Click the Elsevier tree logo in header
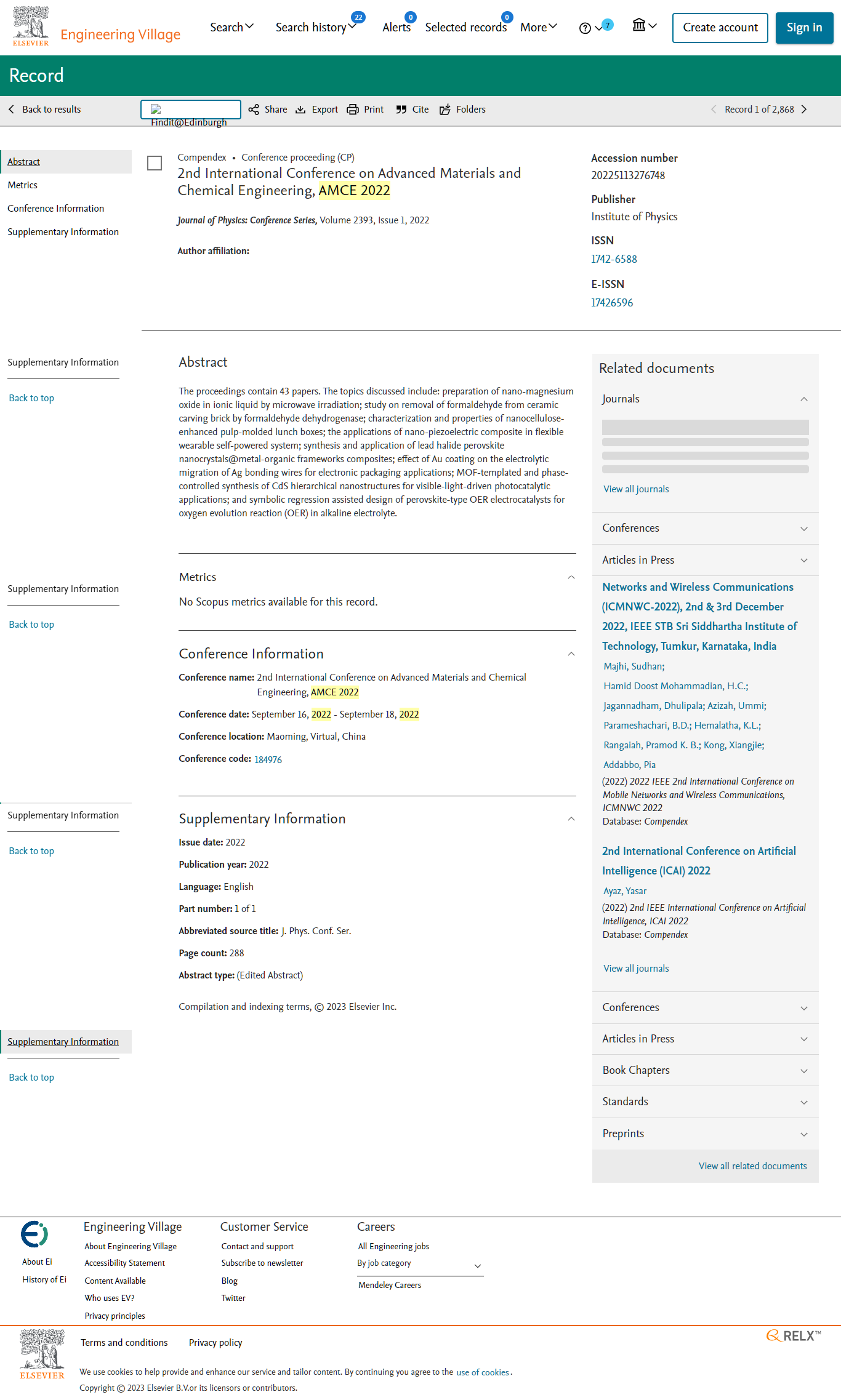Screen dimensions: 841x1400 point(31,26)
